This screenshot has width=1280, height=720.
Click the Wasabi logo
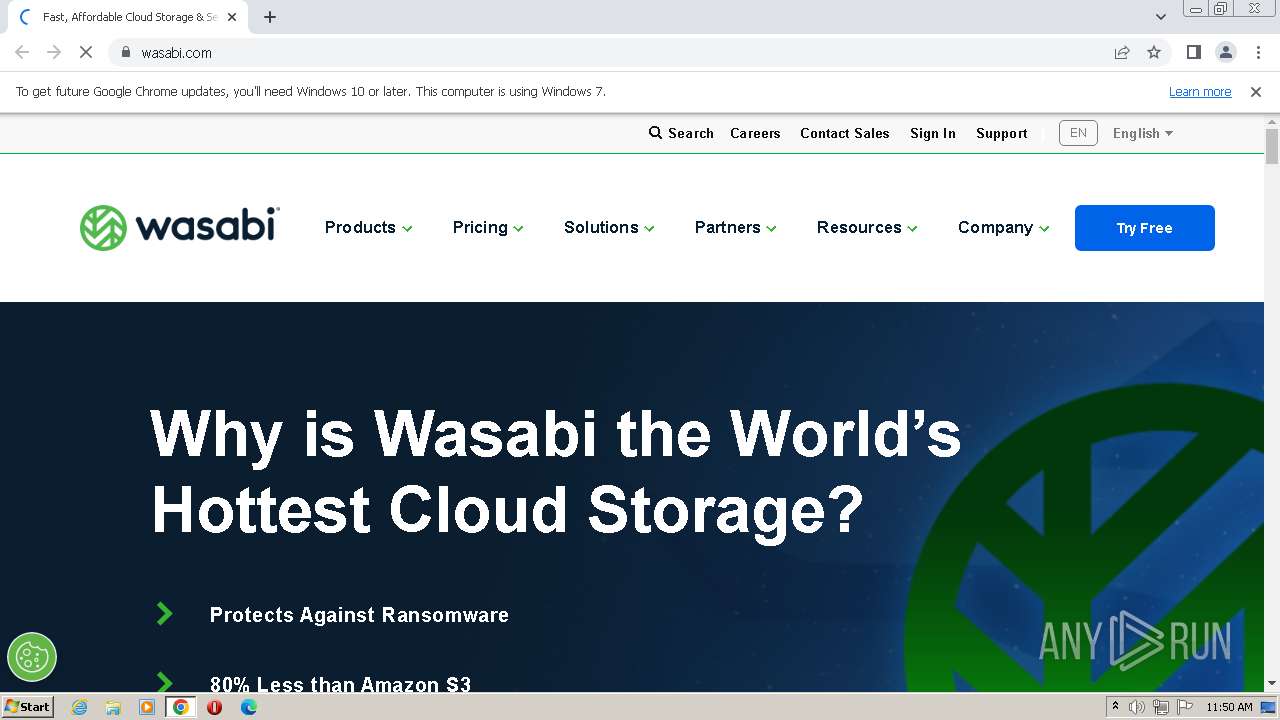180,228
